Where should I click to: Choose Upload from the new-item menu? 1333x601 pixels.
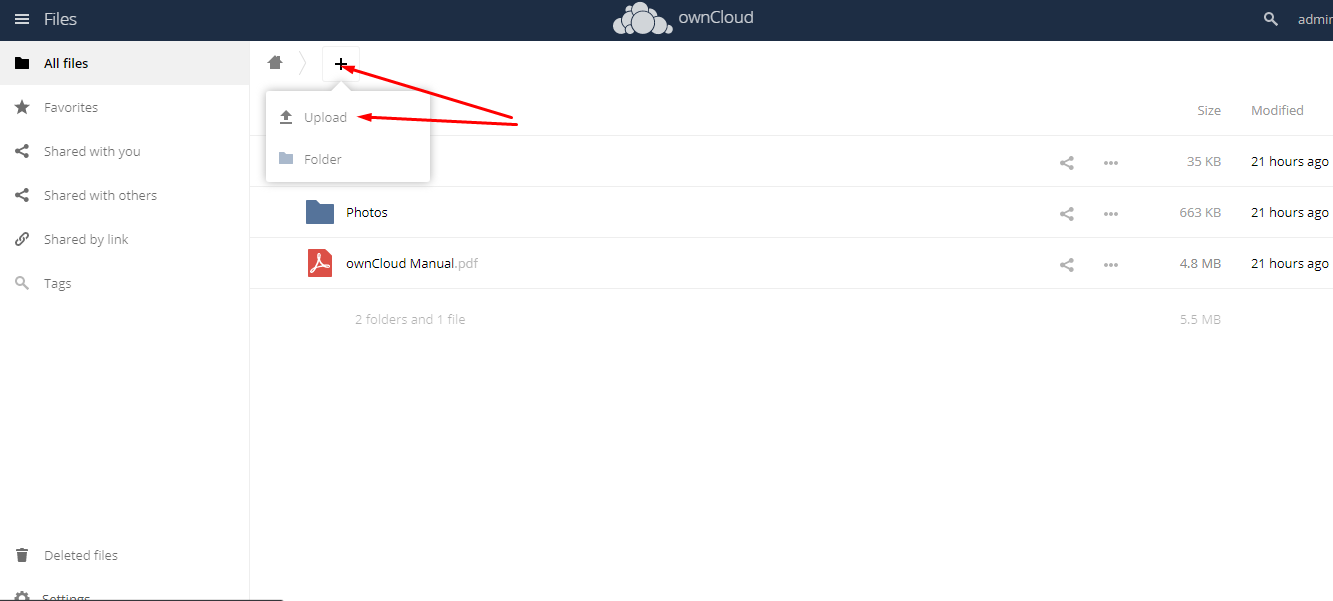[x=325, y=116]
